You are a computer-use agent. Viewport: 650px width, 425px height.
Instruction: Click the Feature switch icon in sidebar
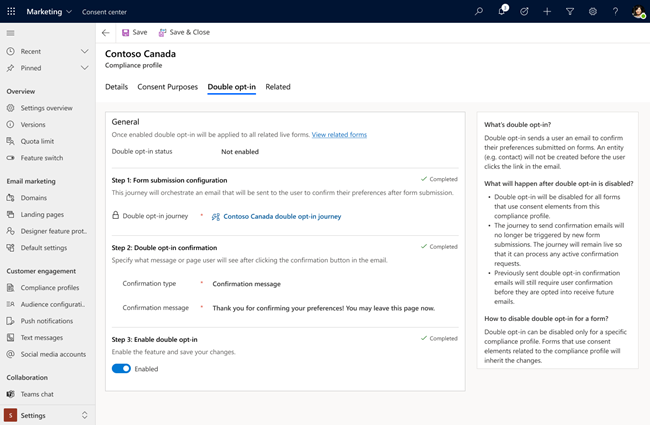point(11,158)
